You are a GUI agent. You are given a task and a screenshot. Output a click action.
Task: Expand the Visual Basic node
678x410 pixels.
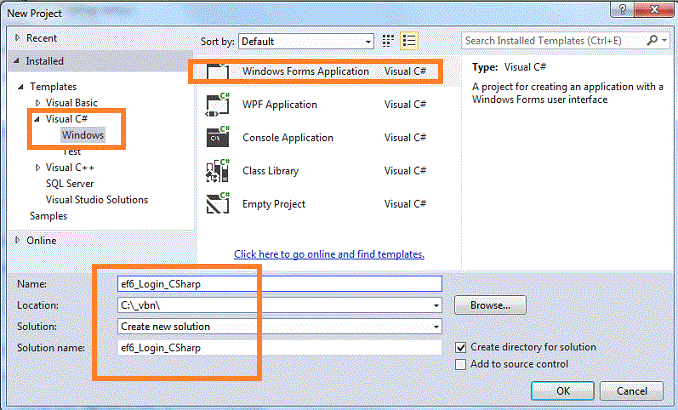(38, 103)
